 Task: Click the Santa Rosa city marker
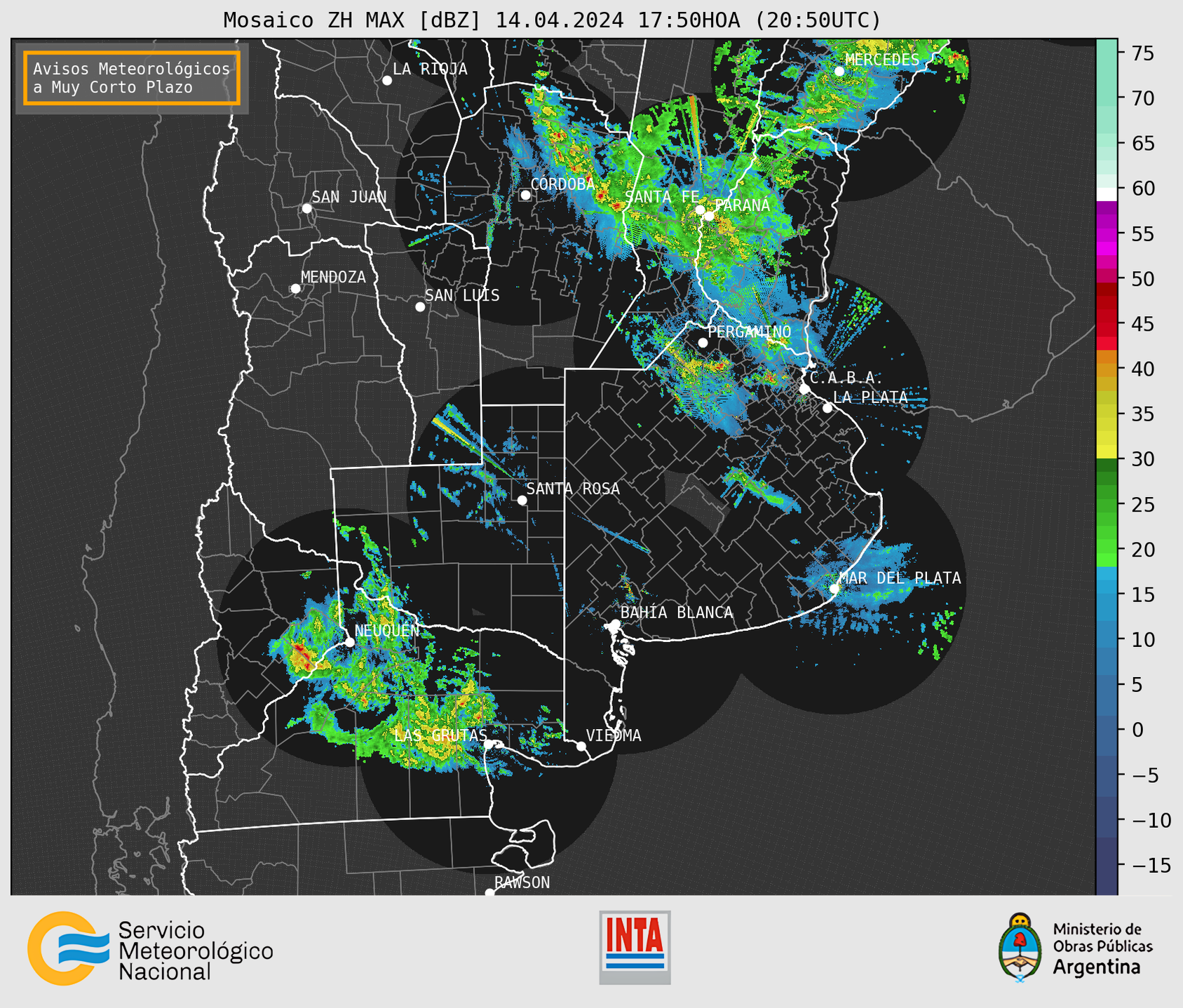(522, 500)
